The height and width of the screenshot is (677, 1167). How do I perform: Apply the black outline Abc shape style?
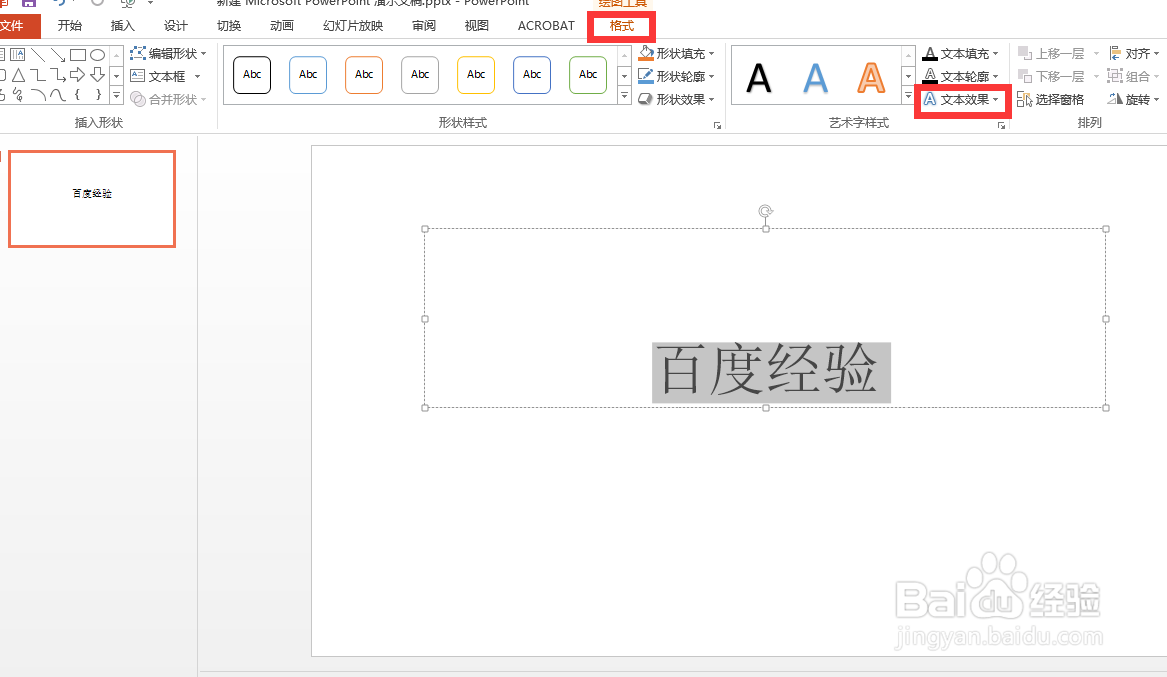click(x=252, y=75)
